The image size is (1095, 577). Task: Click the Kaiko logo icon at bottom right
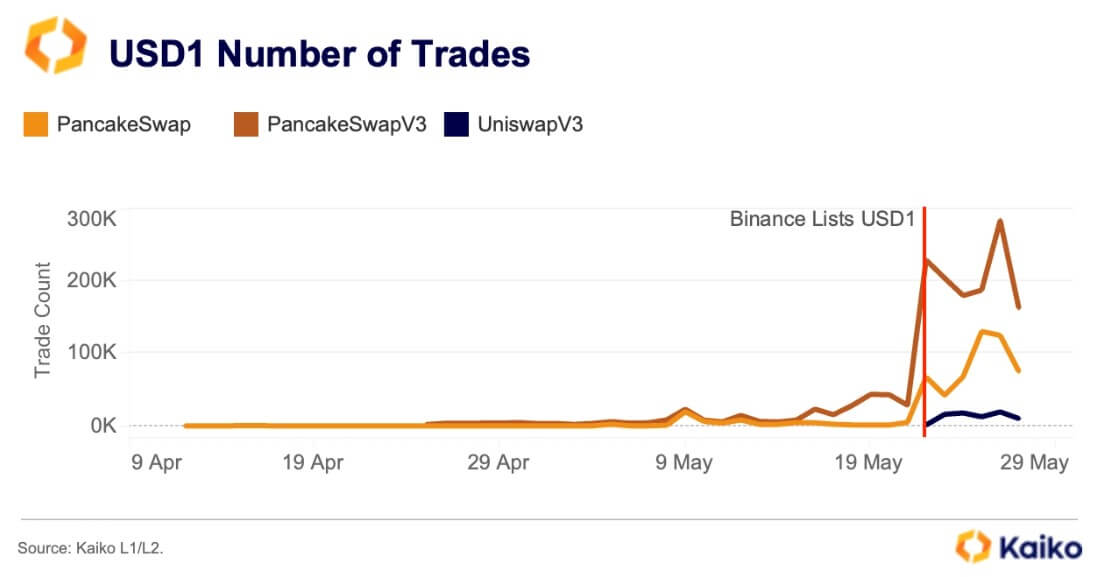coord(971,546)
